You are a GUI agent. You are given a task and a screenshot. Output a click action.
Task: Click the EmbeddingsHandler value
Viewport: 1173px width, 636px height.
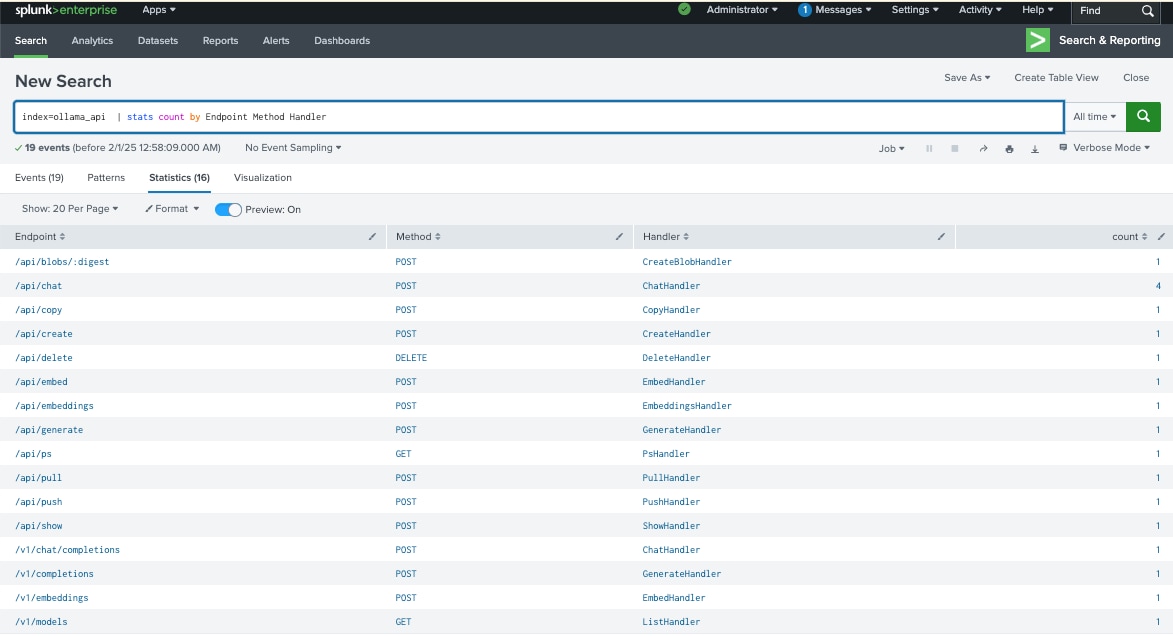tap(687, 406)
